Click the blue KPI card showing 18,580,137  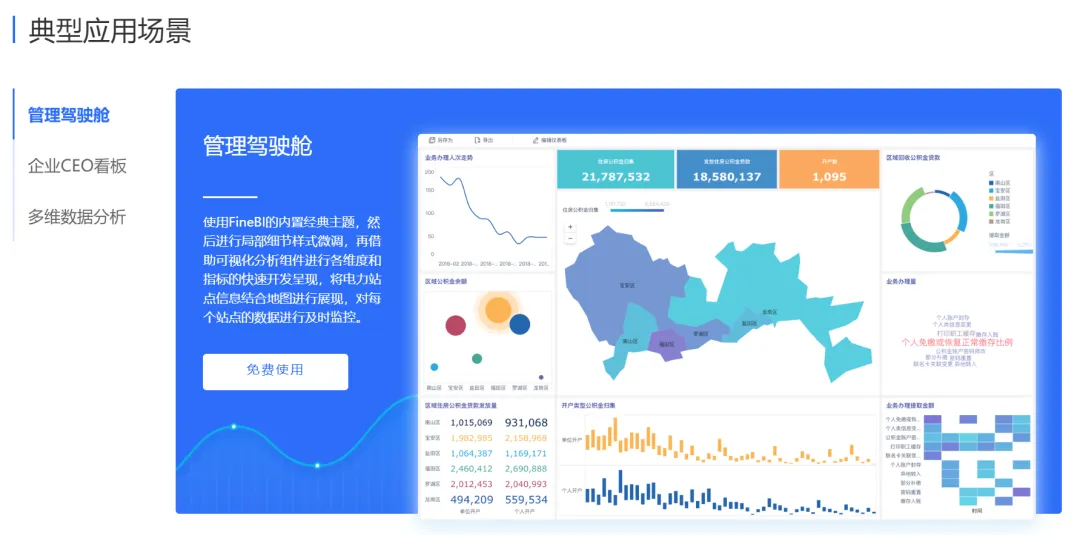pos(726,169)
